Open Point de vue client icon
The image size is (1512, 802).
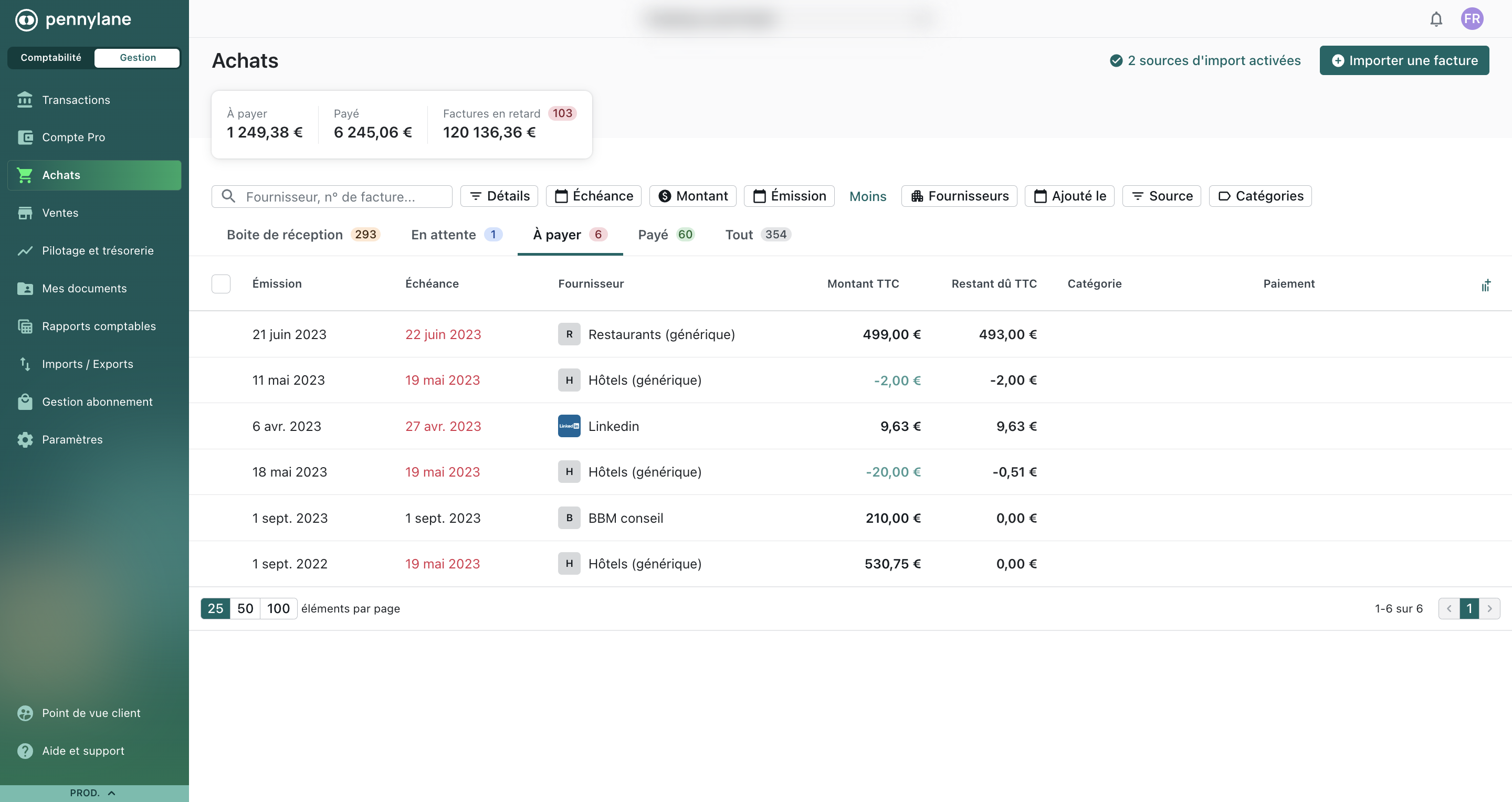click(25, 713)
